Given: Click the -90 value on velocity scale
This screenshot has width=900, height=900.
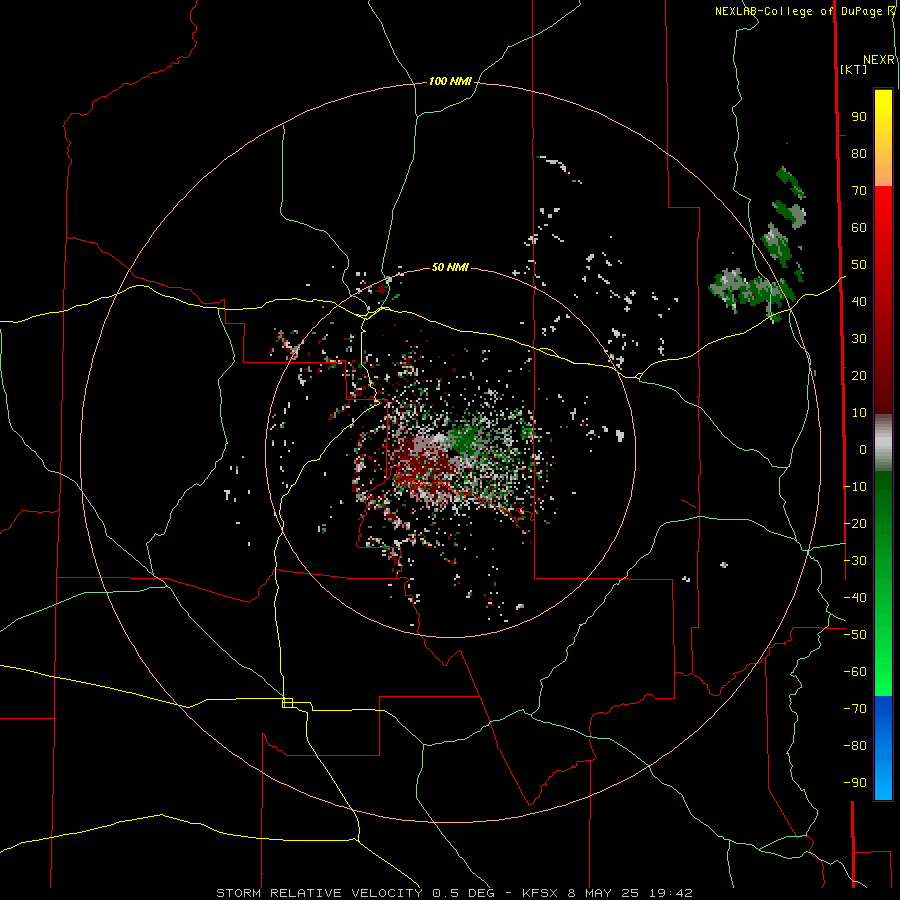Looking at the screenshot, I should point(855,782).
